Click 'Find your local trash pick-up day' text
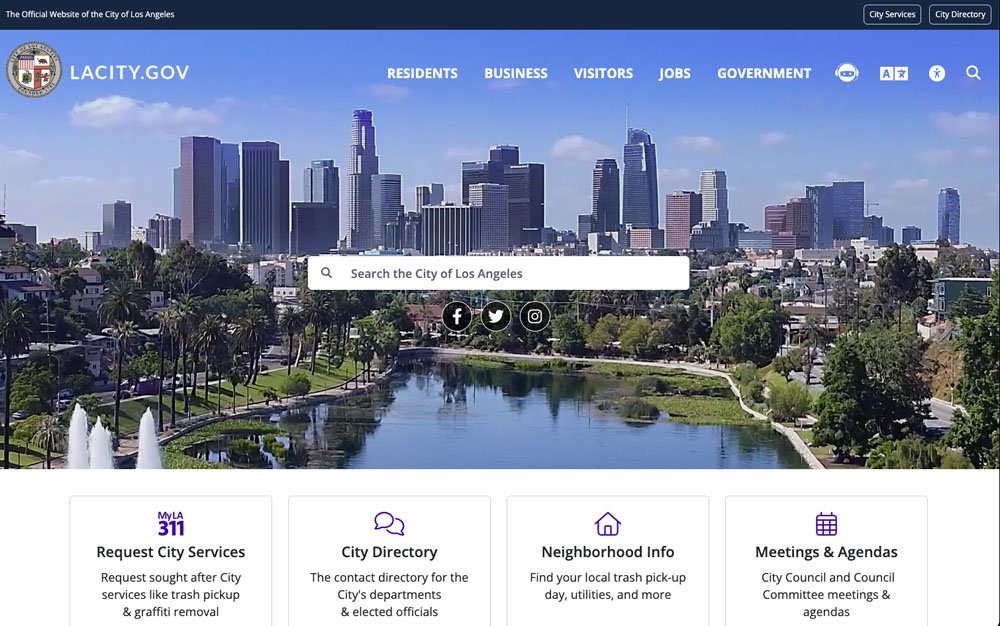Image resolution: width=1000 pixels, height=626 pixels. click(x=608, y=586)
